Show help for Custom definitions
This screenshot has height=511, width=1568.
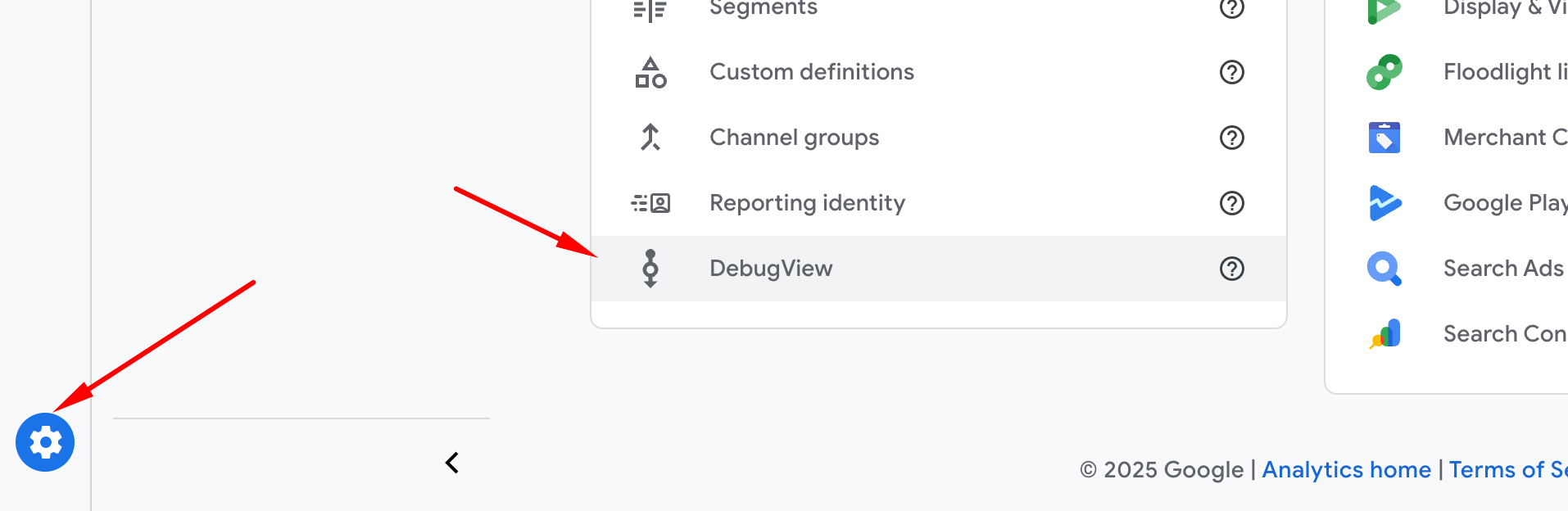coord(1231,72)
